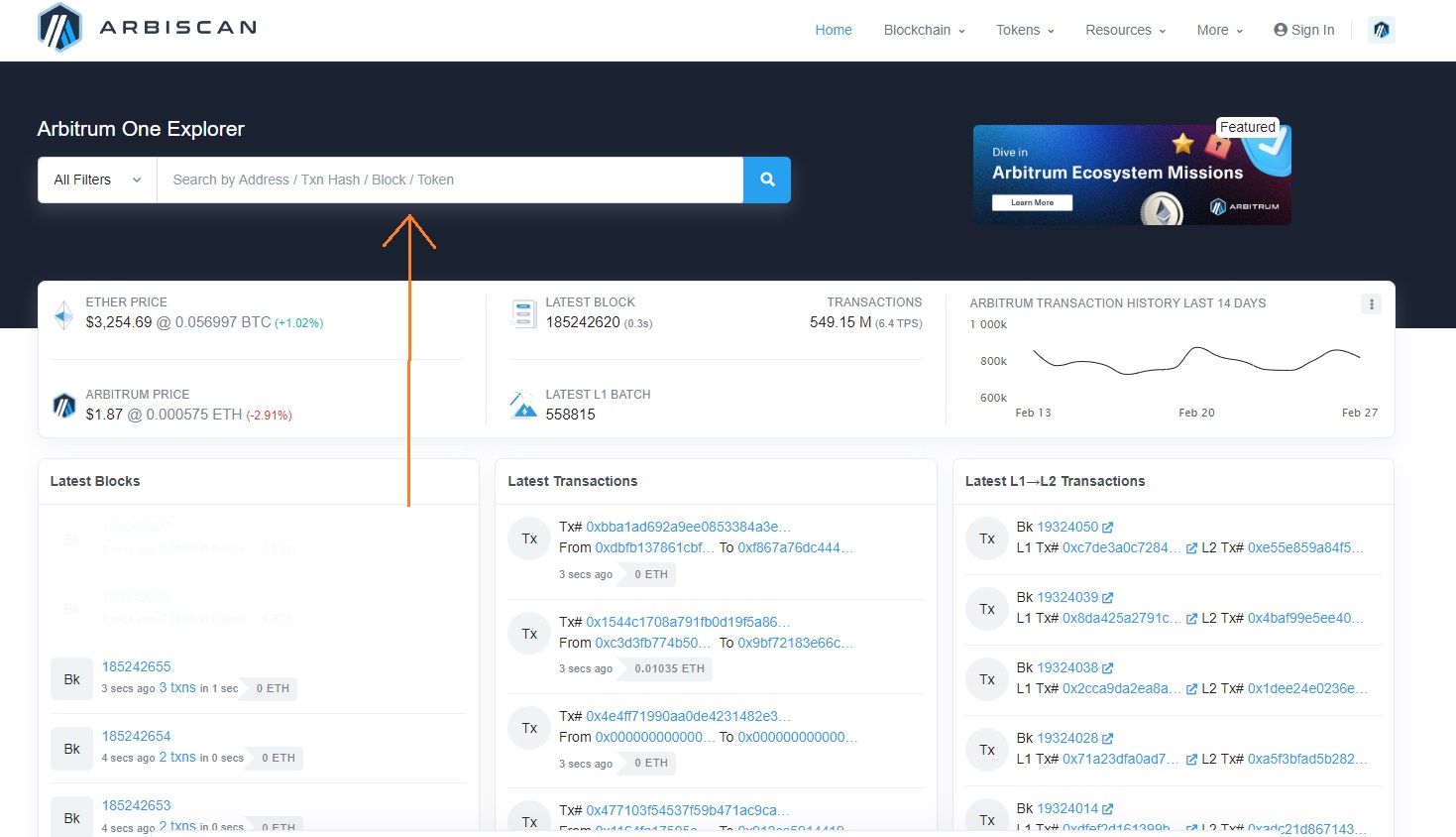
Task: Click external link icon after L1 Tx 0xc7de3a0c7284
Action: [1191, 548]
